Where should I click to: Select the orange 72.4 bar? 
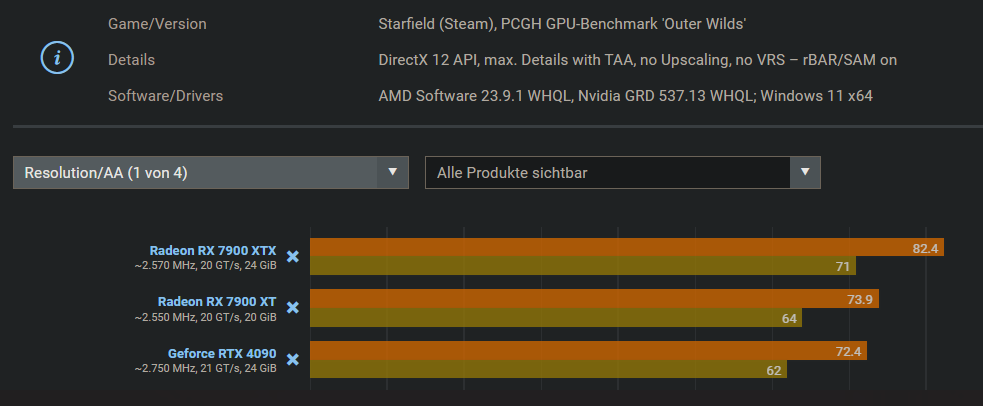tap(588, 351)
